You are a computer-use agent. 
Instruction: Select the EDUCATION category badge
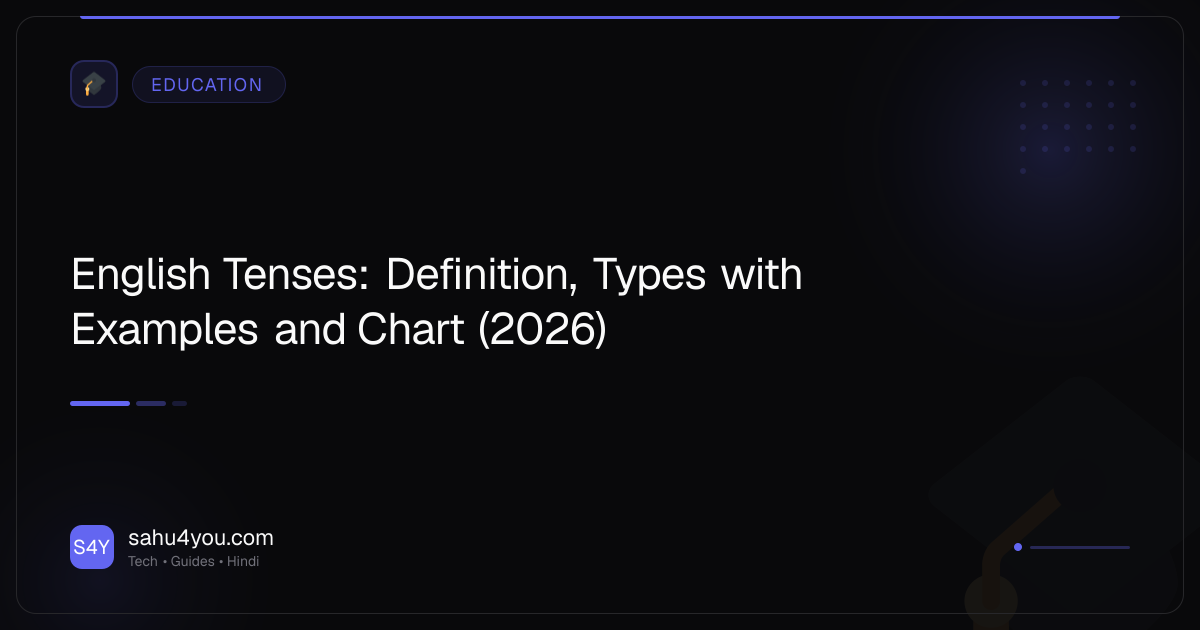coord(208,85)
